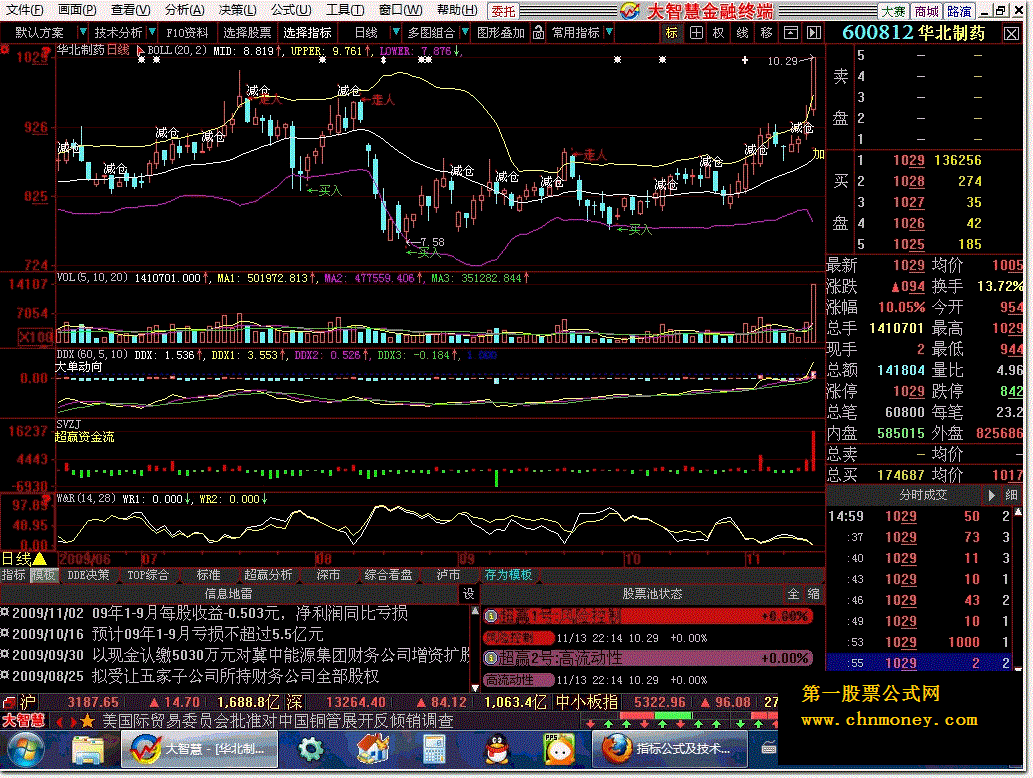Expand the 技术分析 dropdown arrow
Image resolution: width=1033 pixels, height=778 pixels.
[152, 32]
